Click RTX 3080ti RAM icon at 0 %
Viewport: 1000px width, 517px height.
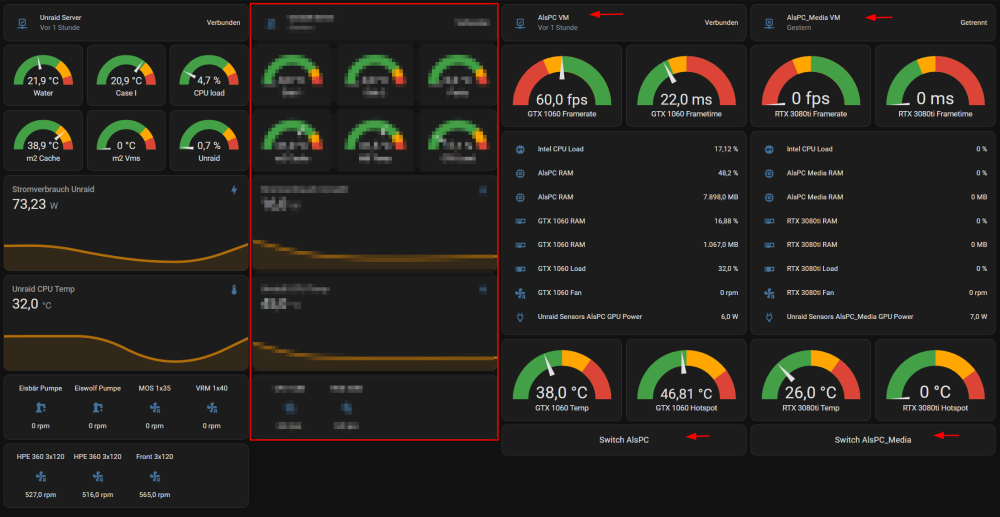[768, 221]
